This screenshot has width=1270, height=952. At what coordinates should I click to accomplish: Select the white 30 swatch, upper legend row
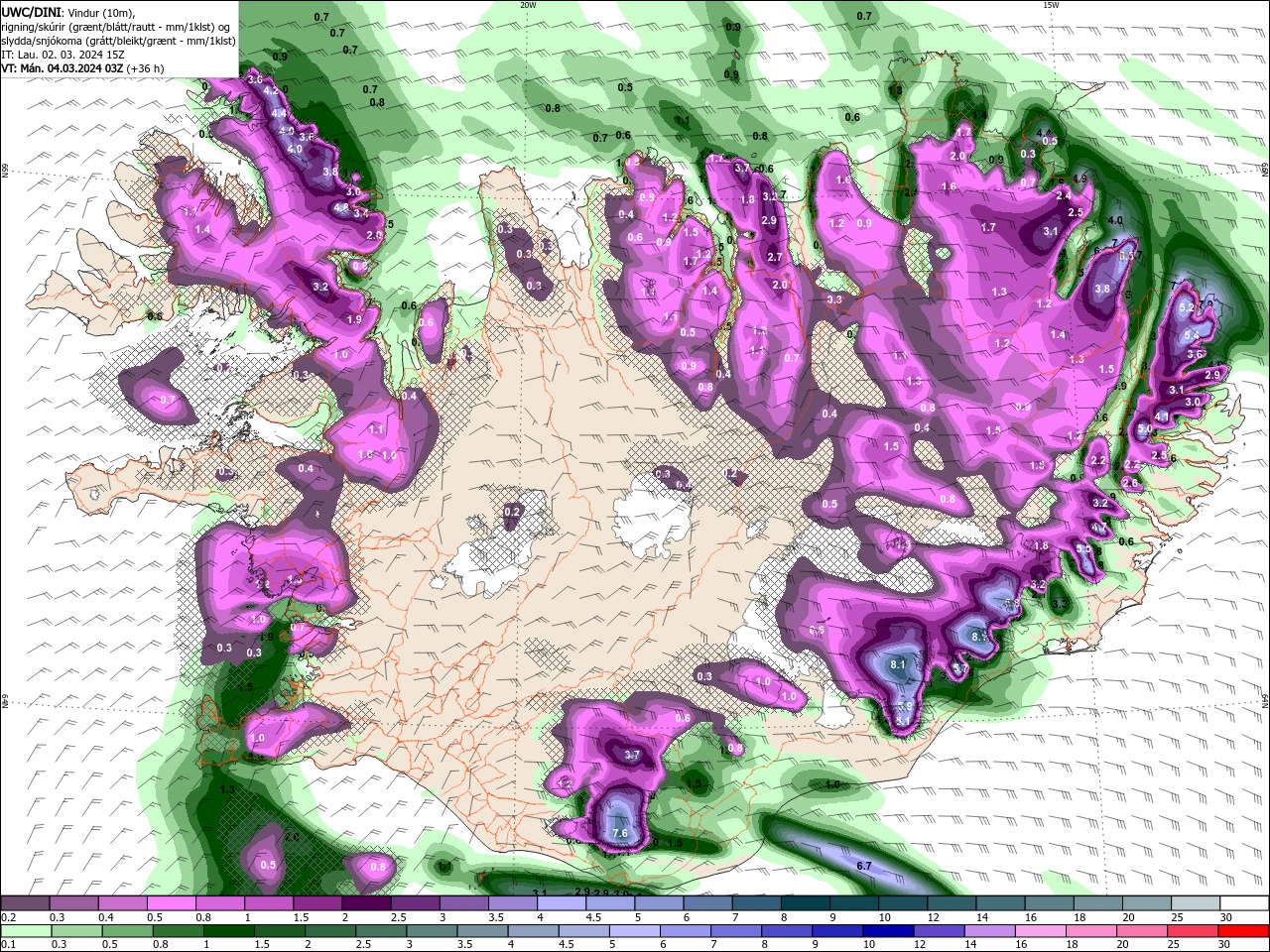pos(1244,903)
